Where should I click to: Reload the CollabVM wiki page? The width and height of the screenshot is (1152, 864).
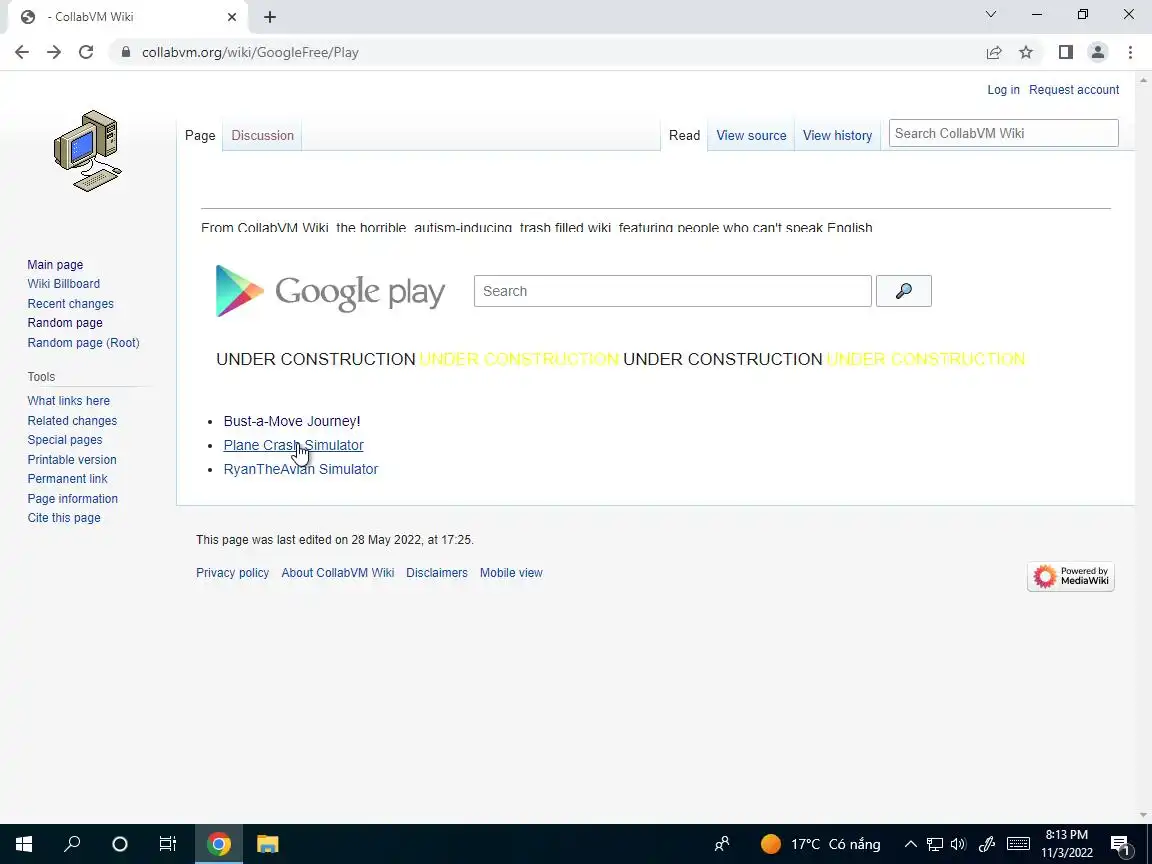coord(86,52)
